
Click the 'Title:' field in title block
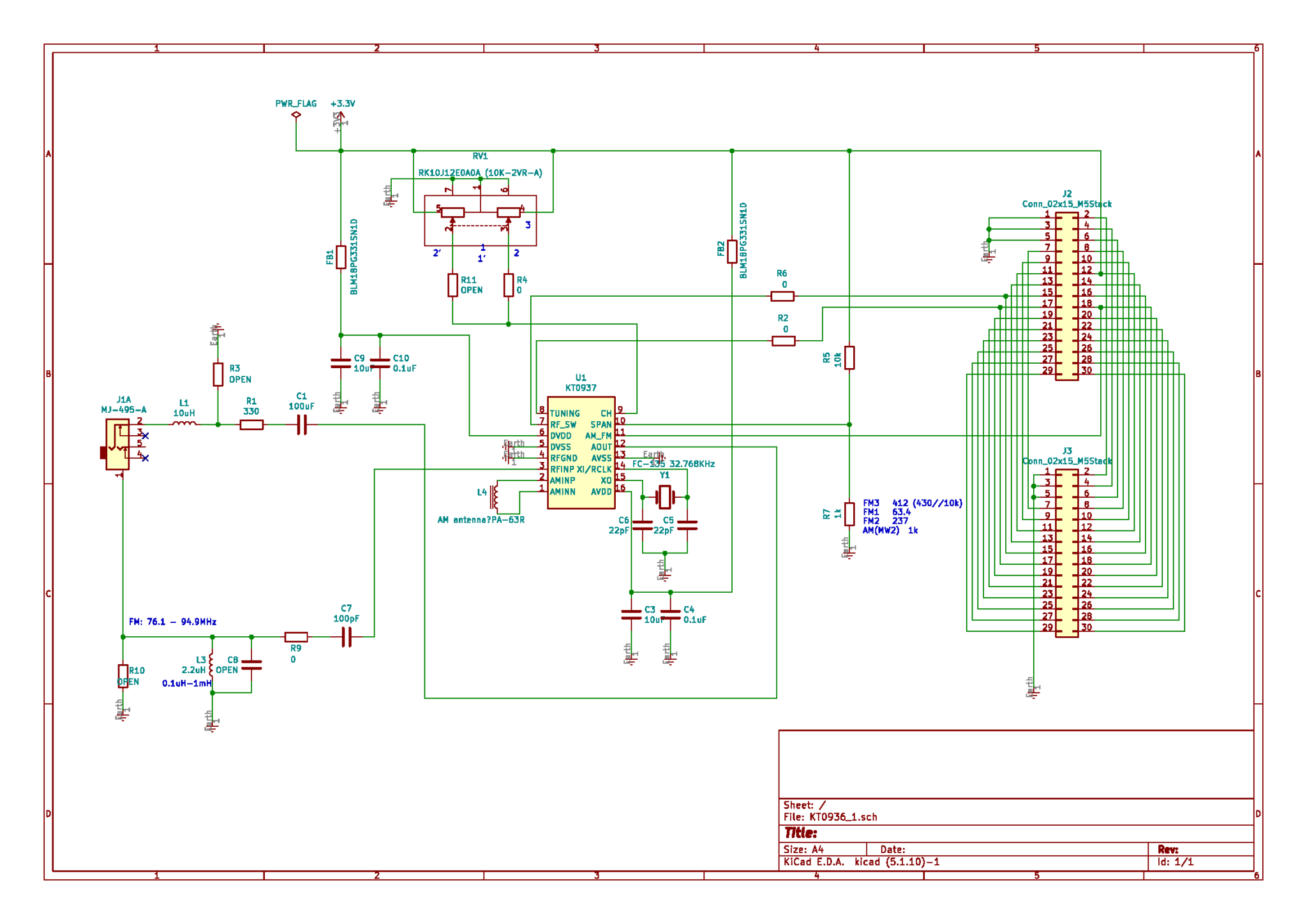[801, 833]
